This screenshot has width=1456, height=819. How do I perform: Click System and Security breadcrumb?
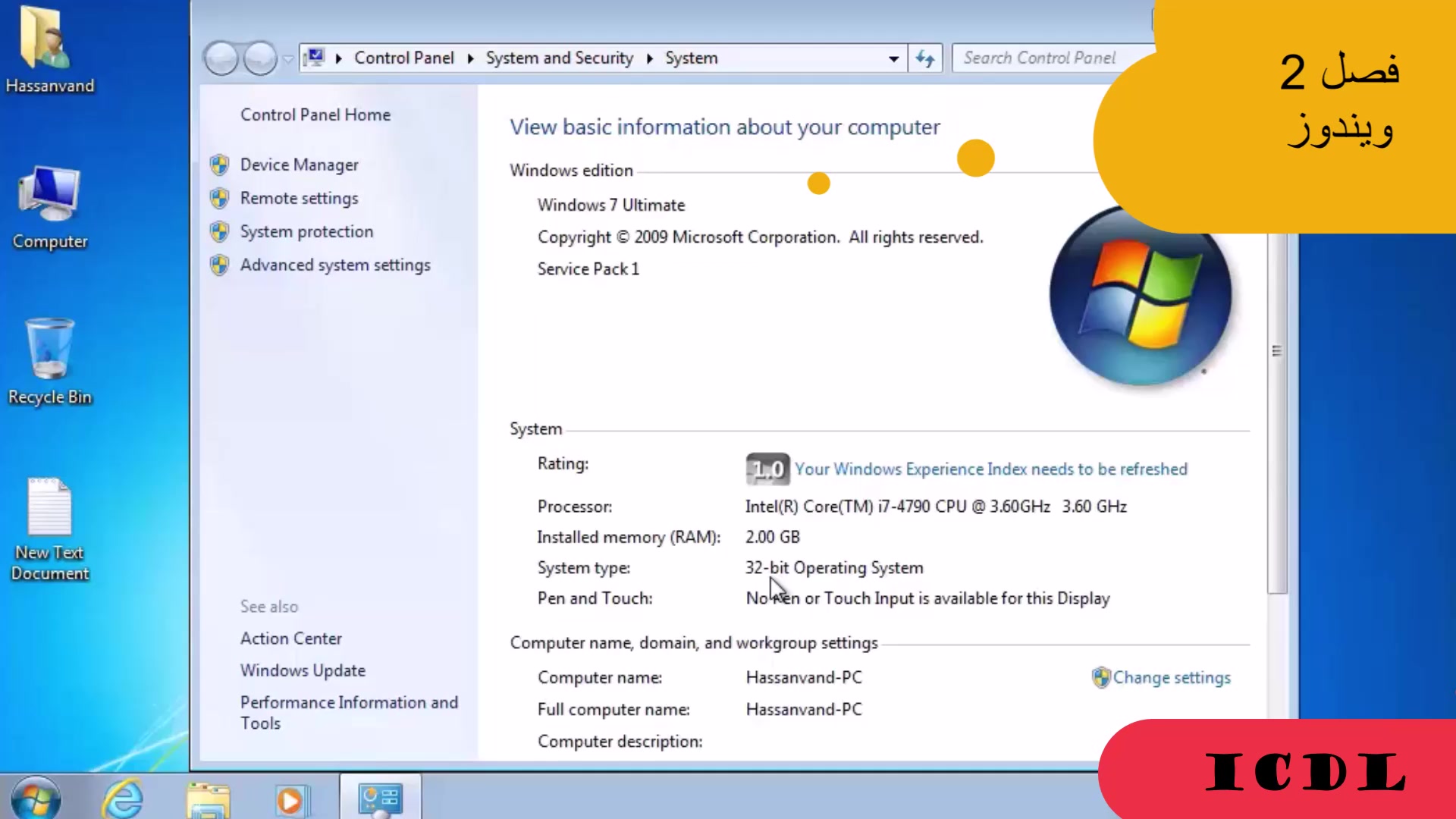pyautogui.click(x=559, y=58)
